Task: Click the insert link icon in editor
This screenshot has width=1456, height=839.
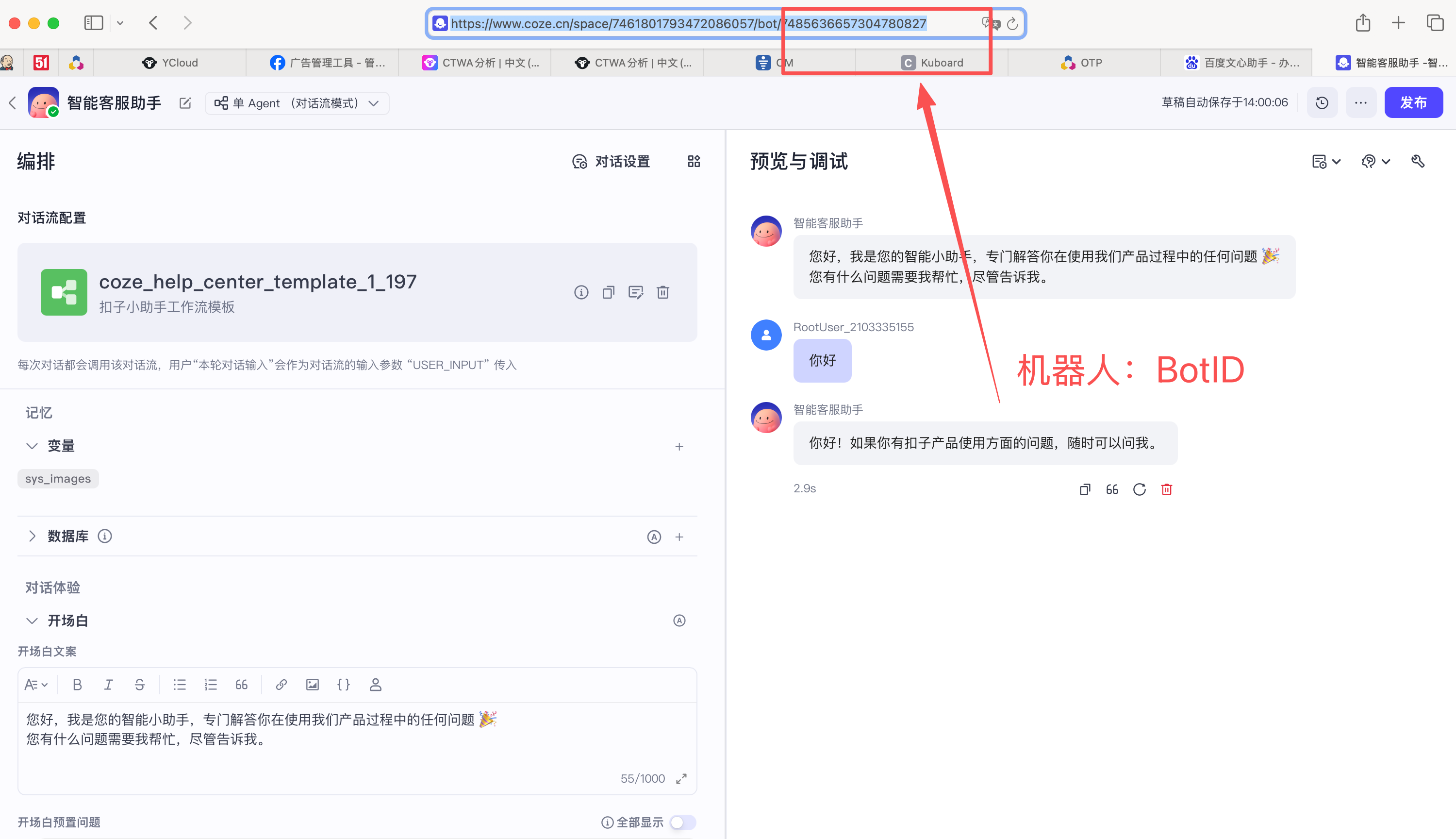Action: tap(281, 685)
